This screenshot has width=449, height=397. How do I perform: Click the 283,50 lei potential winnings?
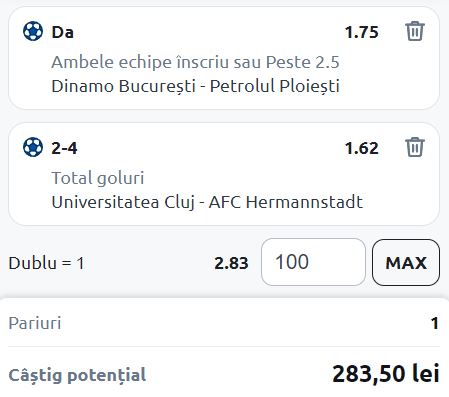[386, 373]
